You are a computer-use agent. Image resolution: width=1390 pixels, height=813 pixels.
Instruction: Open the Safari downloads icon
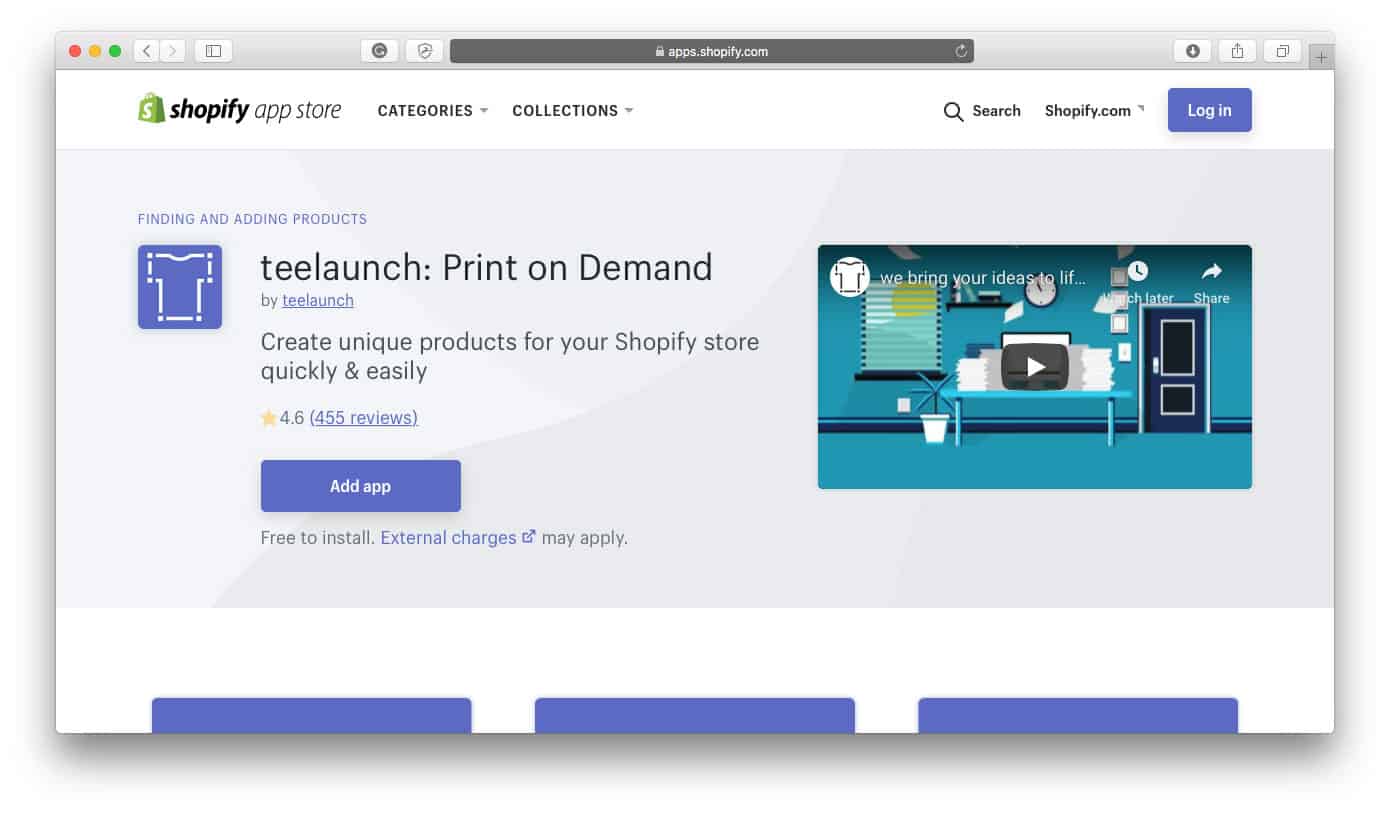point(1193,51)
